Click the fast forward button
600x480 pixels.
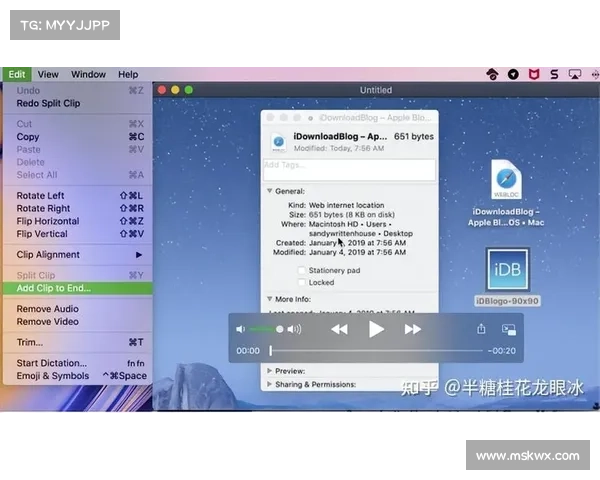pyautogui.click(x=412, y=329)
